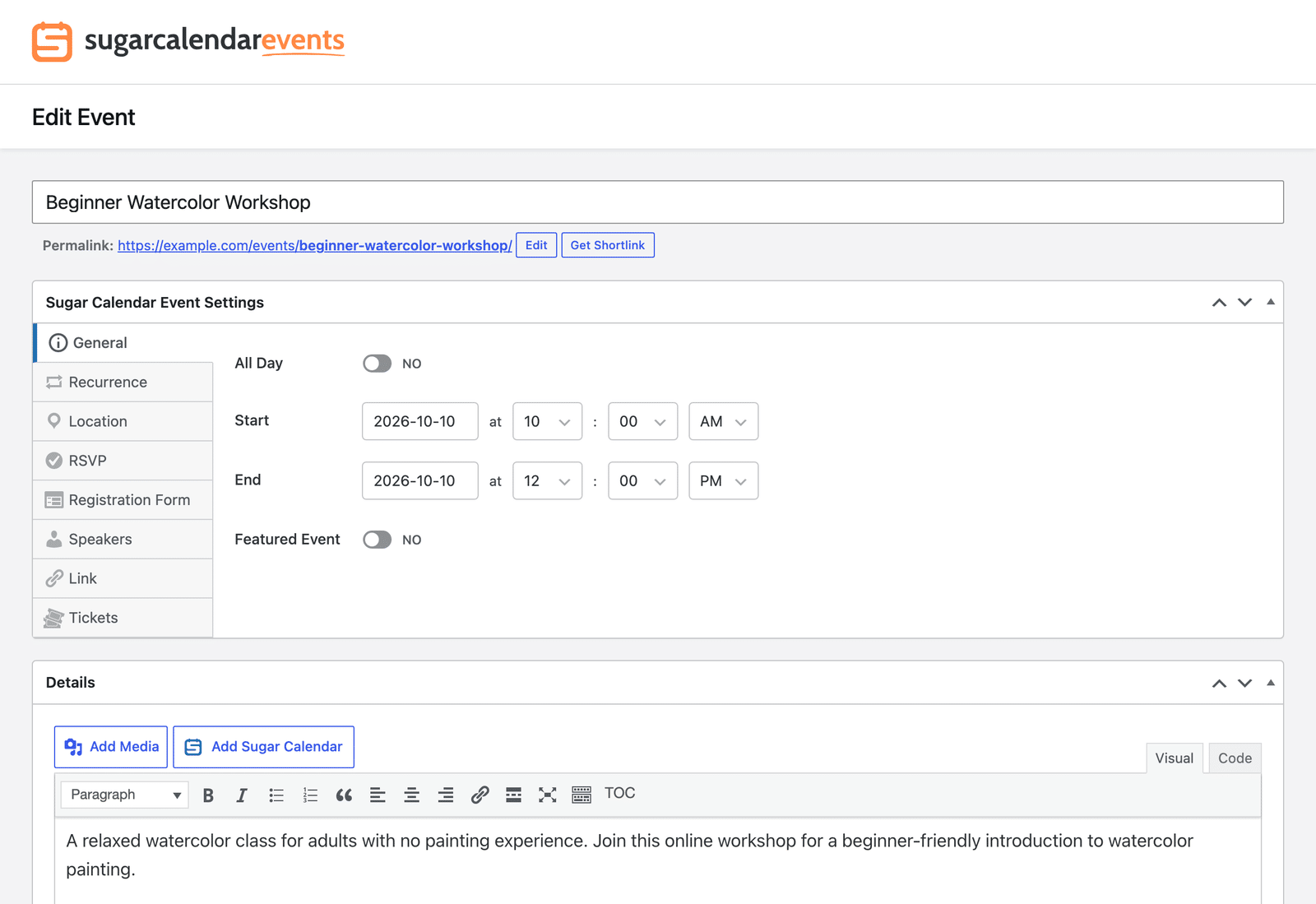
Task: Switch to the Recurrence tab
Action: [123, 382]
